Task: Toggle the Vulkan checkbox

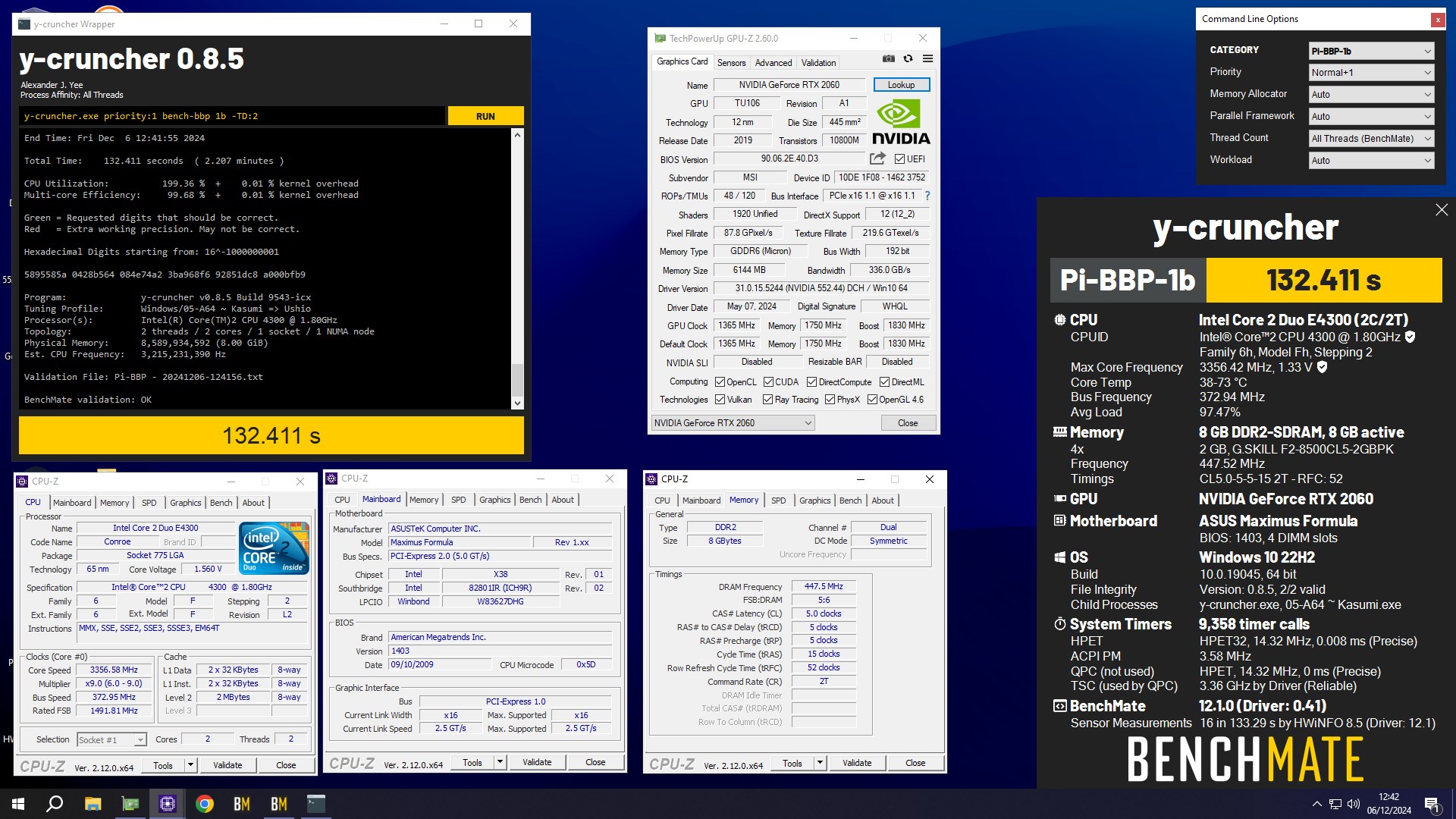Action: pos(720,400)
